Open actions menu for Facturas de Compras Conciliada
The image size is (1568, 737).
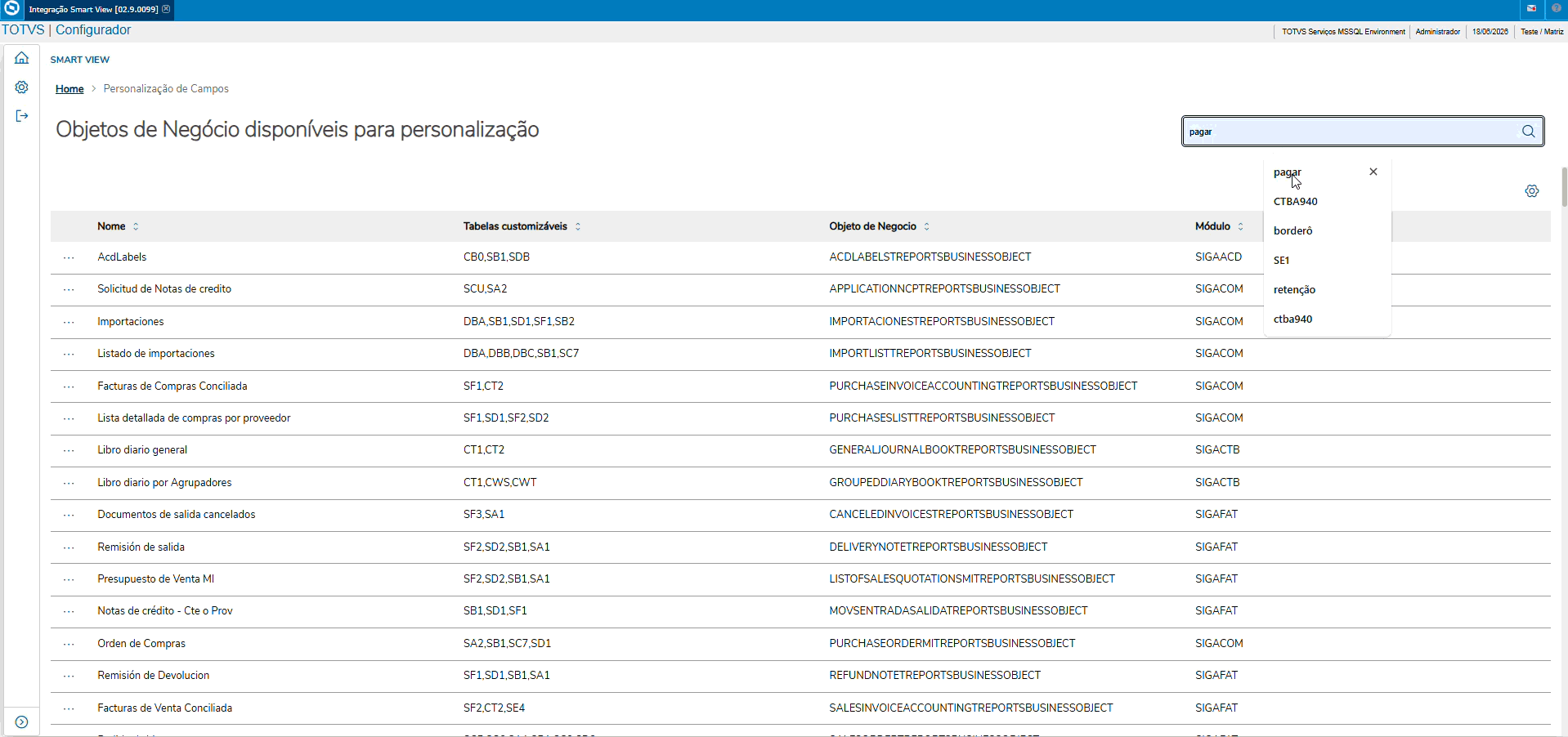[x=69, y=387]
